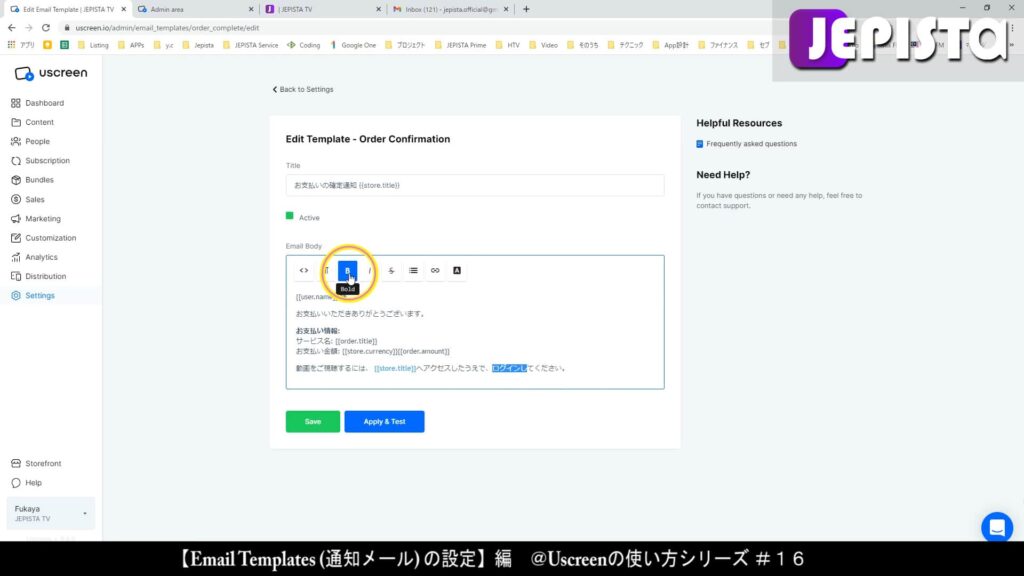Go back using the browser back arrow
Viewport: 1024px width, 576px height.
point(12,28)
